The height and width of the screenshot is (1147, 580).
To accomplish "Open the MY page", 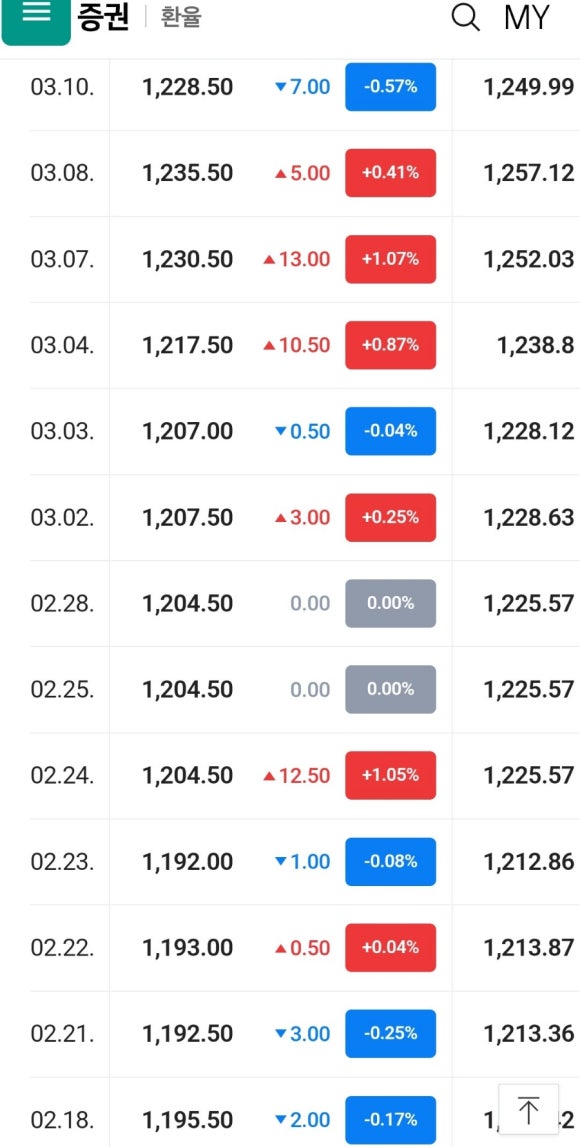I will click(527, 18).
